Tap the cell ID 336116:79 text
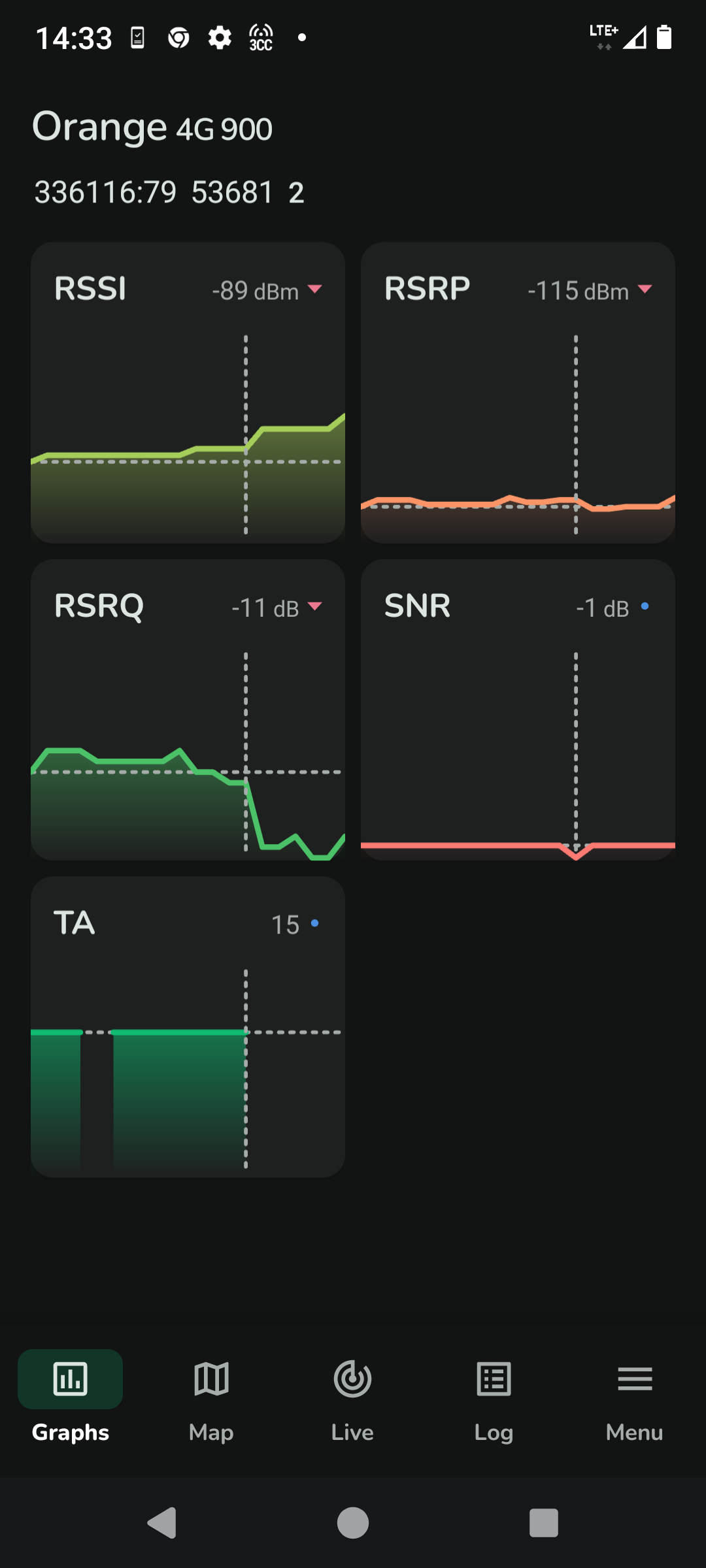 105,193
